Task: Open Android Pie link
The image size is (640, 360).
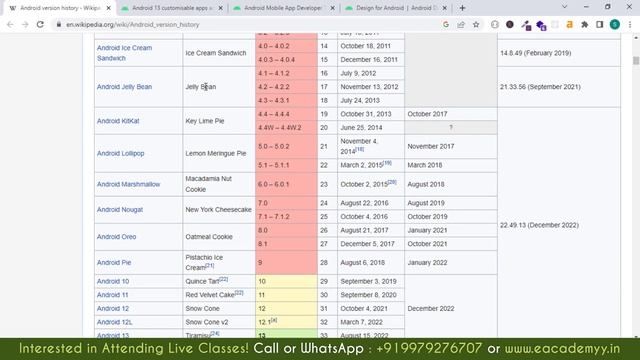Action: pos(114,262)
